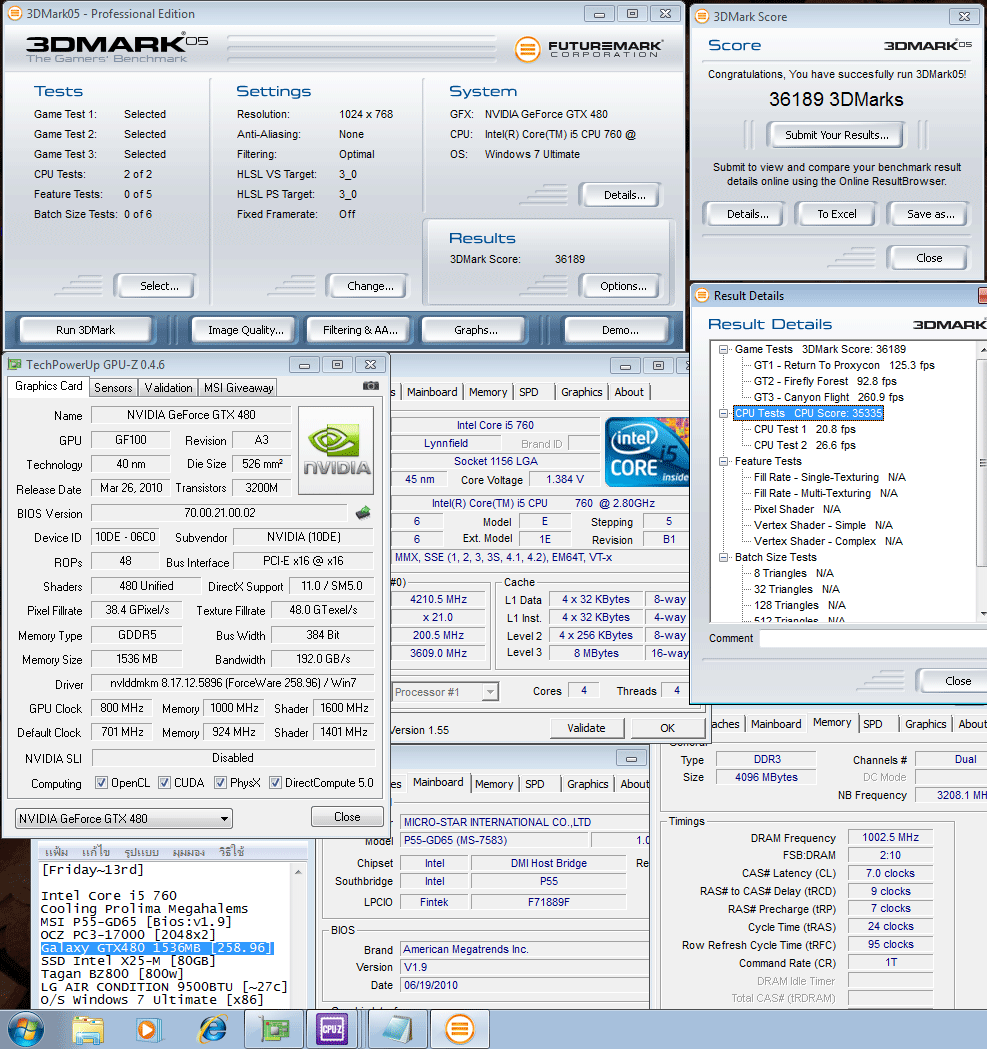Open the NVIDIA GeForce GTX 480 card dropdown

[x=124, y=818]
